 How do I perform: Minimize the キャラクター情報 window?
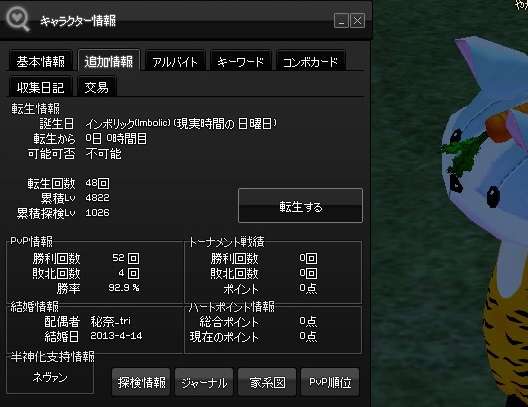pos(341,21)
